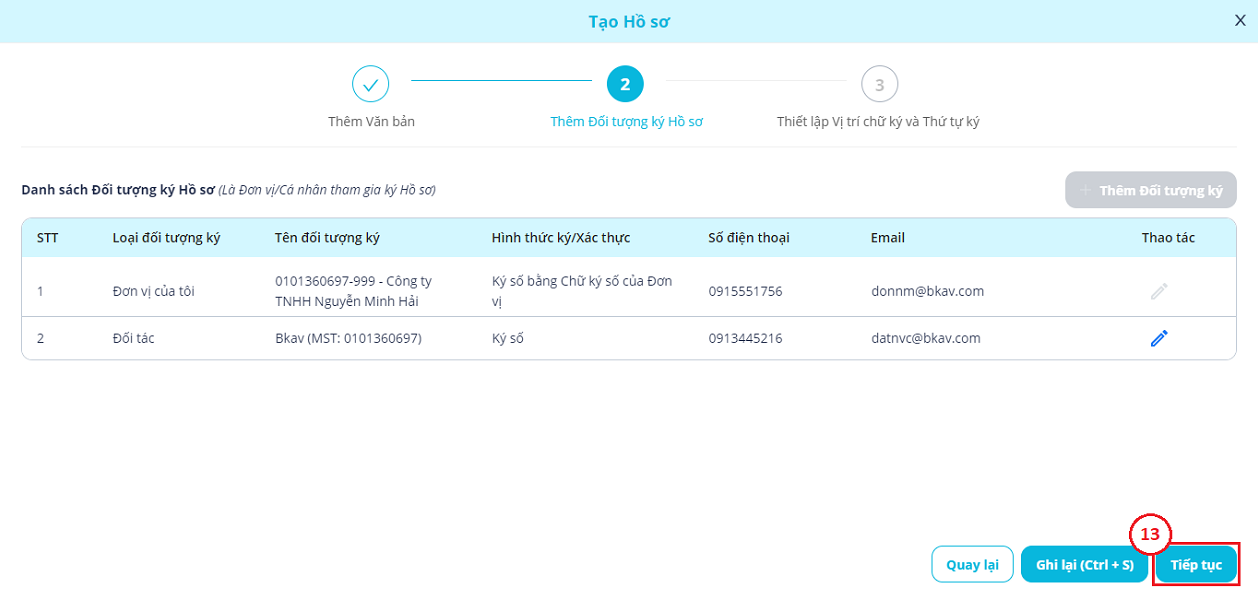Save with the Ghi lại (Ctrl + S) button

[x=1084, y=564]
